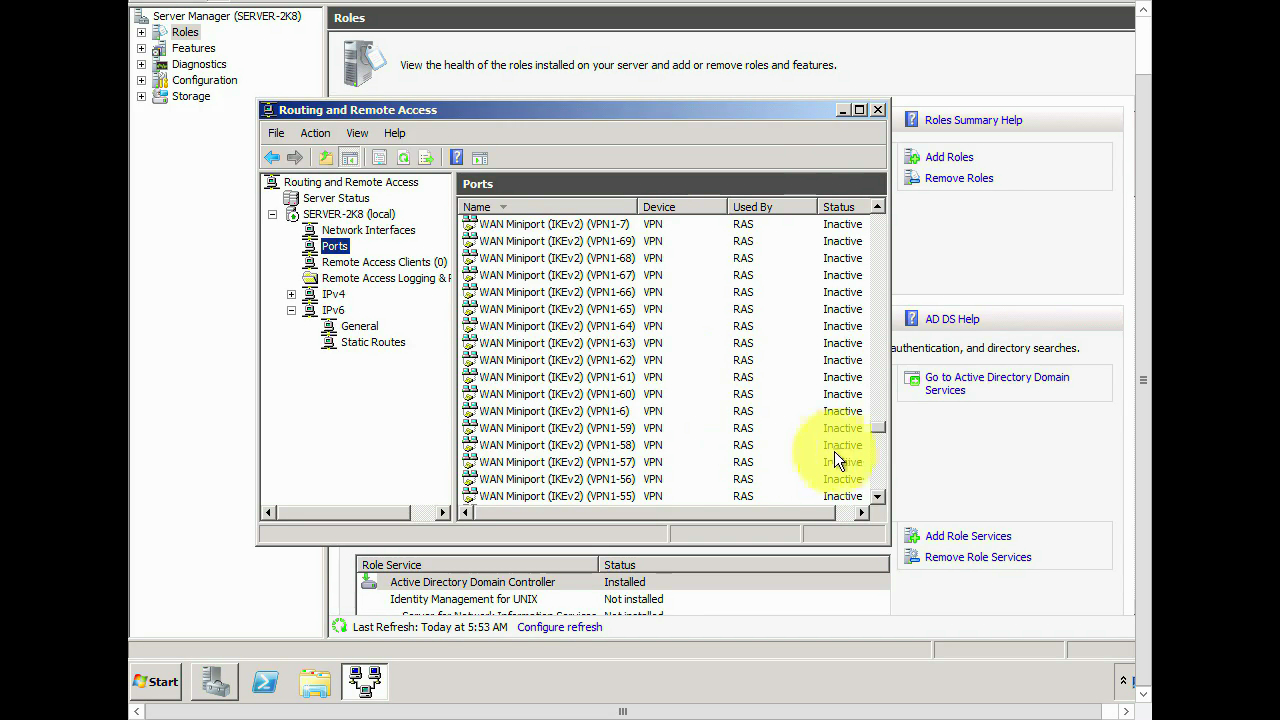Click the green refresh icon beside Last Refresh
The width and height of the screenshot is (1280, 720).
[339, 627]
